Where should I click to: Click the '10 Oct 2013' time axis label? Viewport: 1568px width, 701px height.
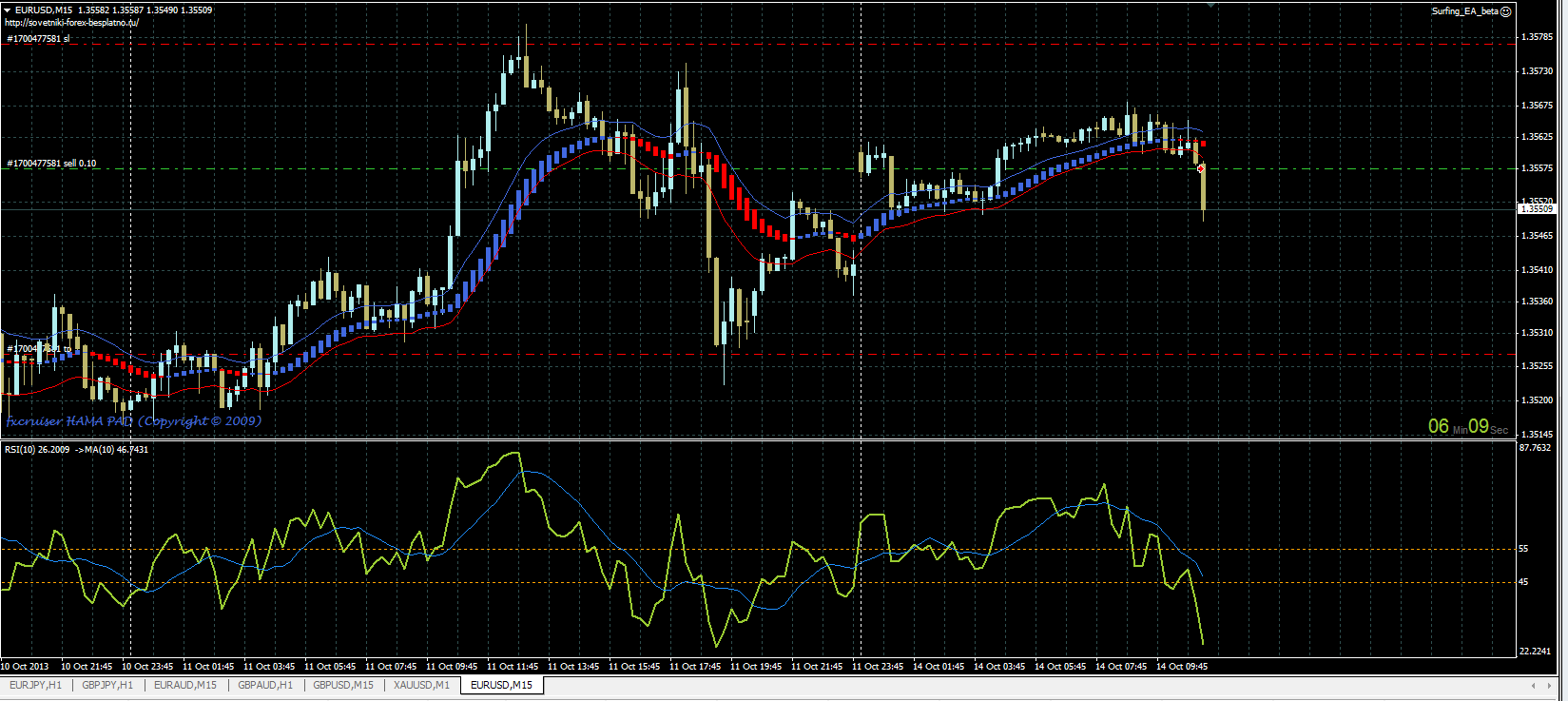click(x=25, y=667)
